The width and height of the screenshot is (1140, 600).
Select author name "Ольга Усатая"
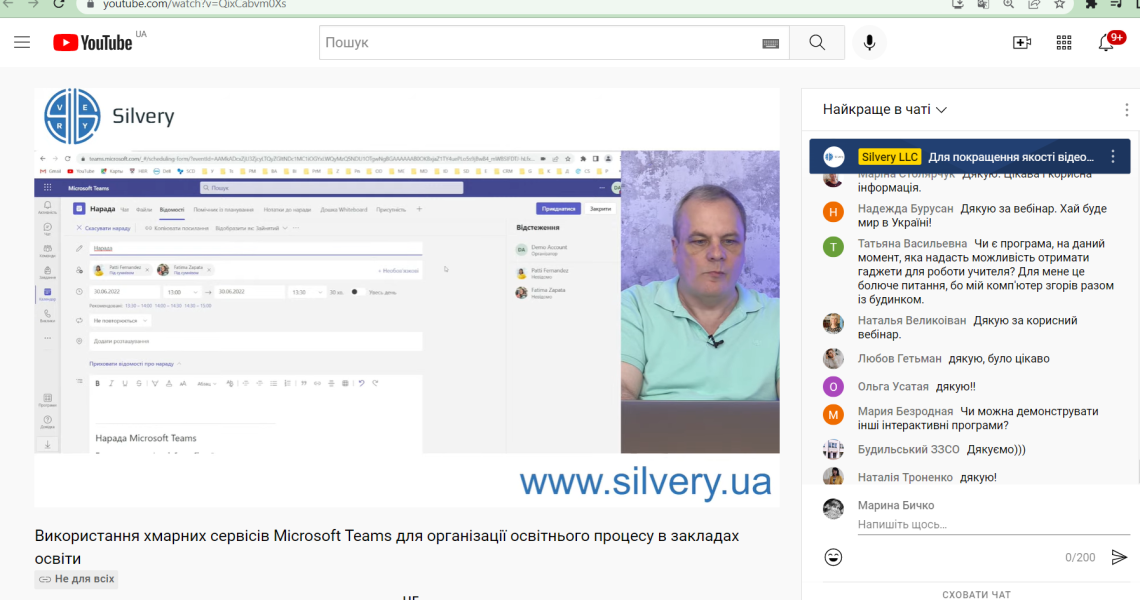[x=893, y=387]
